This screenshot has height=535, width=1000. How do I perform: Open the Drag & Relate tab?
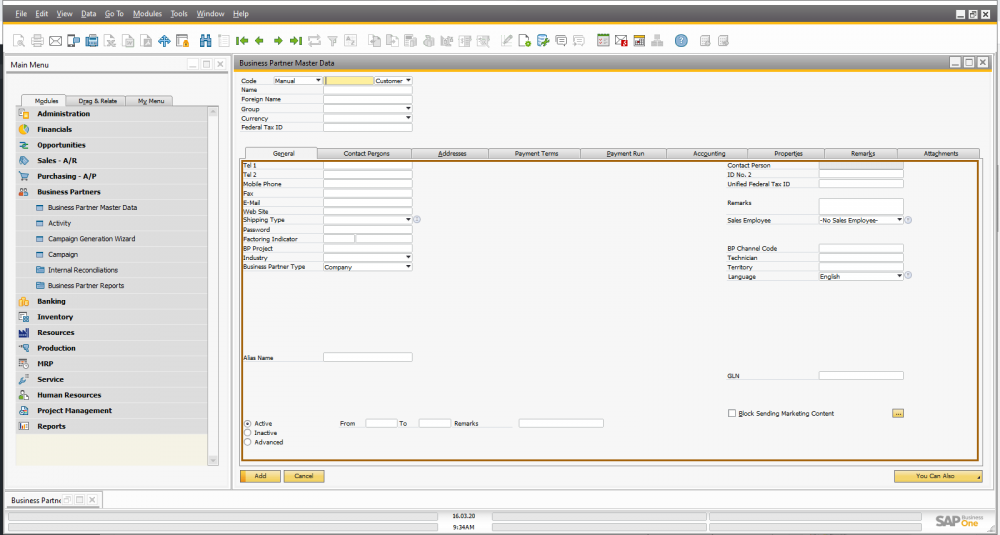click(98, 101)
